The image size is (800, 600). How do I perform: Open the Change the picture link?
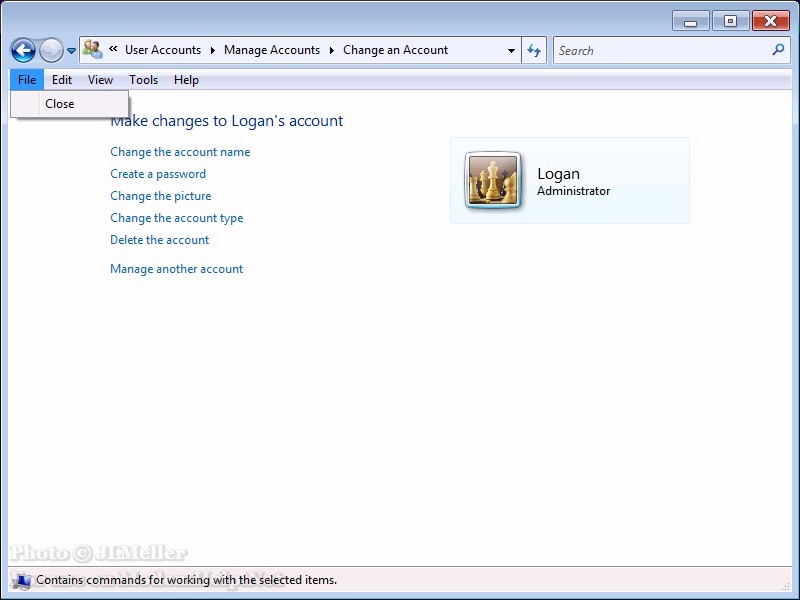[x=160, y=196]
